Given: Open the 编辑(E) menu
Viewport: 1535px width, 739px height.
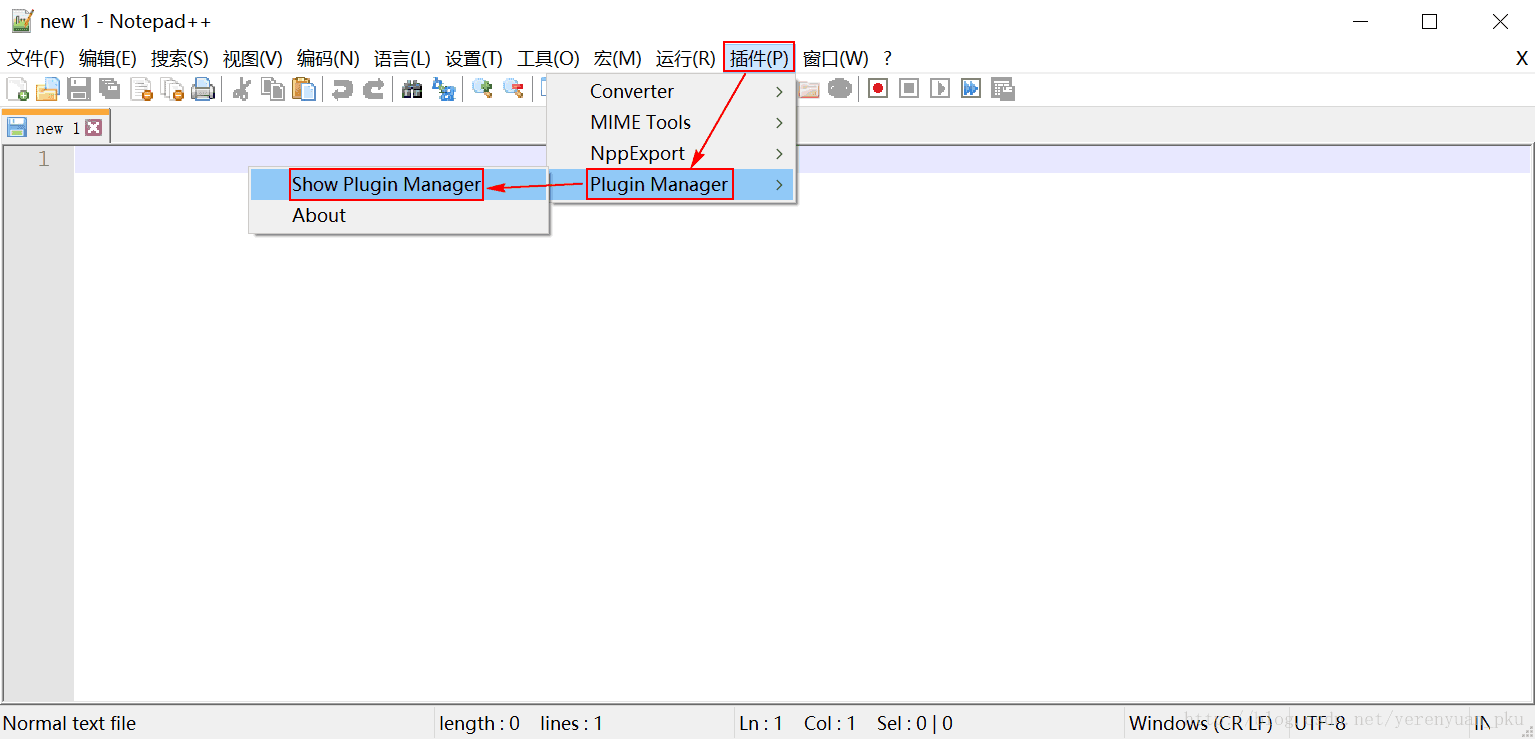Looking at the screenshot, I should point(108,59).
